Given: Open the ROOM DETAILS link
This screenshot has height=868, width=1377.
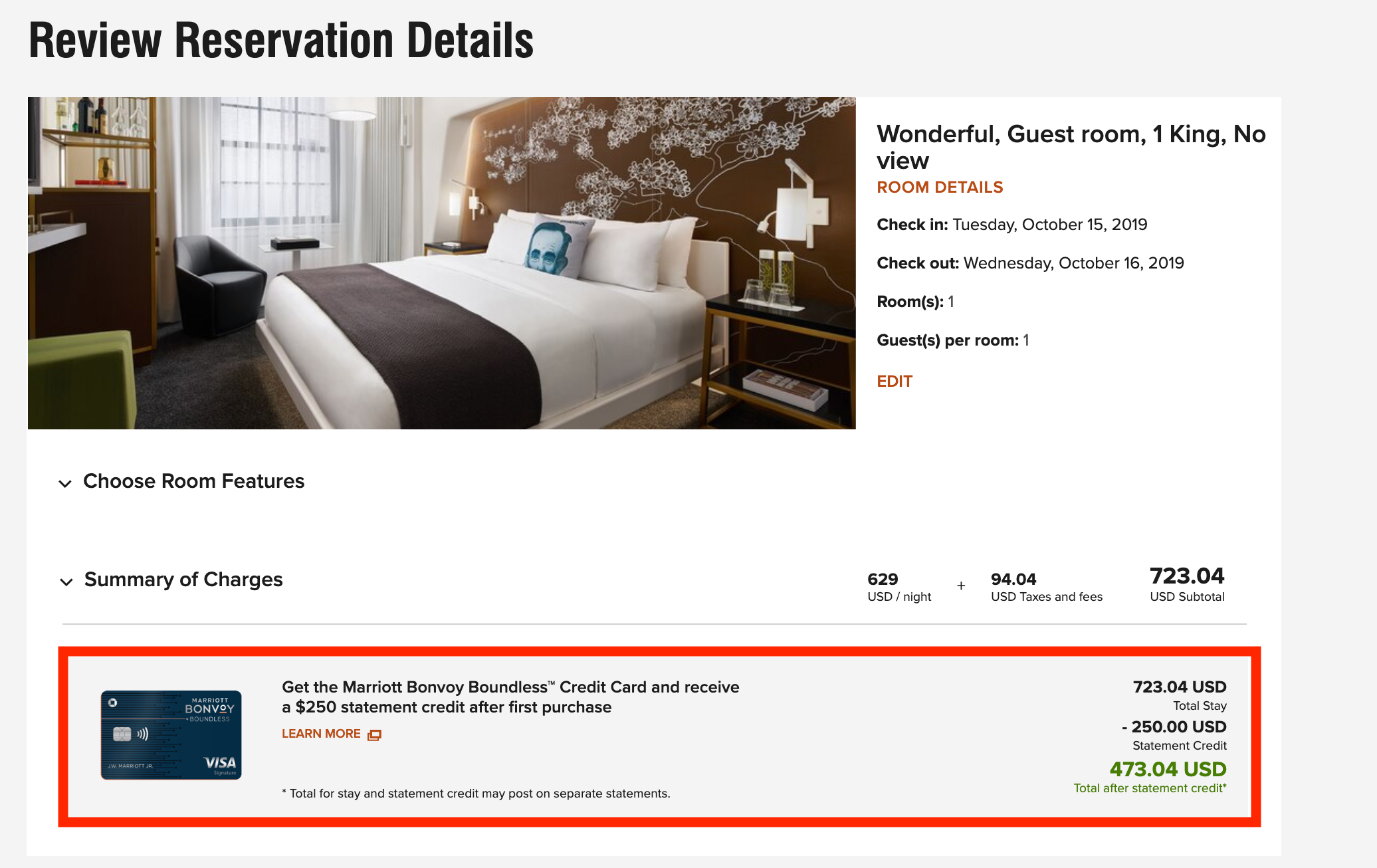Looking at the screenshot, I should point(939,187).
